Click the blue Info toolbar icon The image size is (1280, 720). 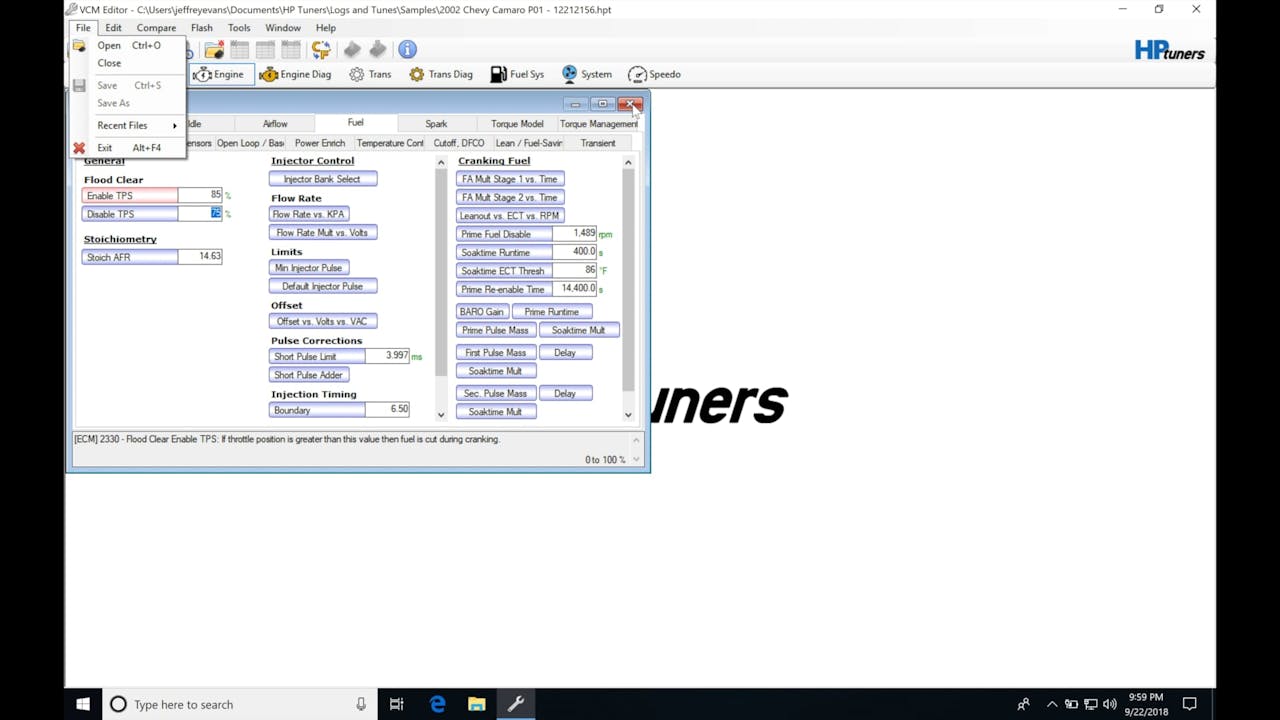pos(406,49)
